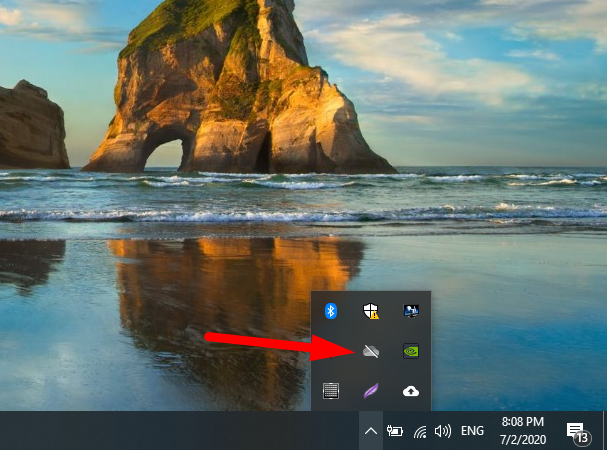Open calendar from the 8:08 PM clock
The height and width of the screenshot is (450, 607).
(521, 431)
